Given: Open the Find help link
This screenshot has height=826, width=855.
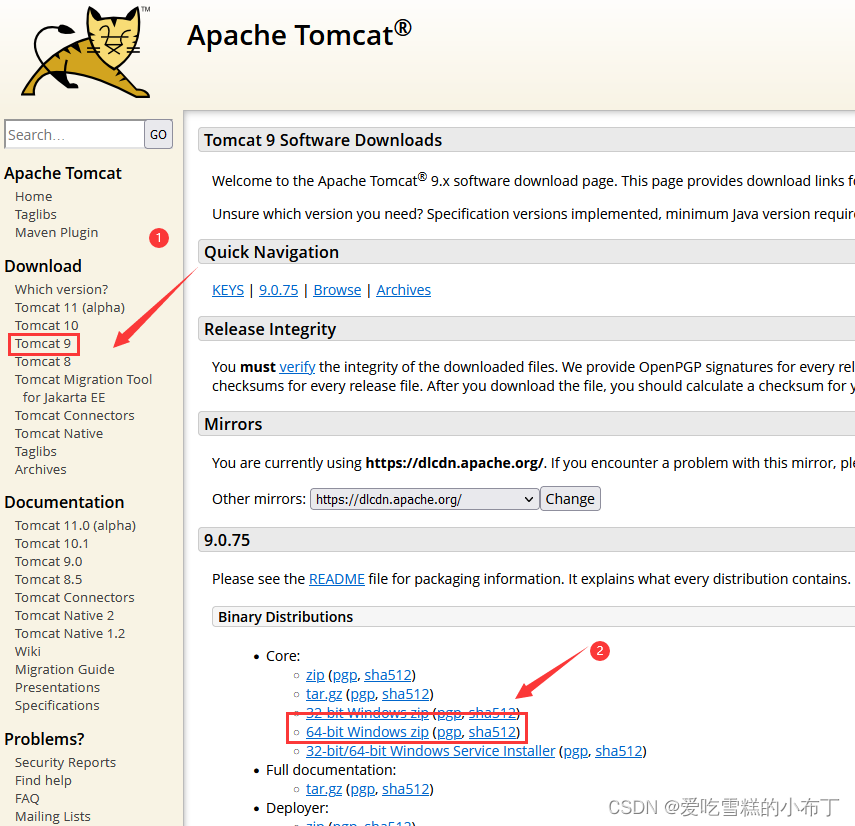Looking at the screenshot, I should pyautogui.click(x=43, y=780).
